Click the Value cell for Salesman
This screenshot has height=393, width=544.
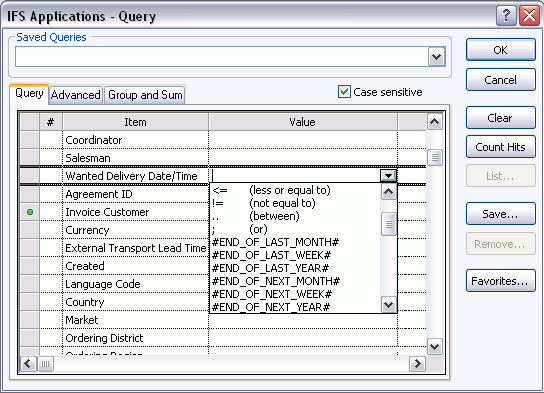pyautogui.click(x=303, y=158)
